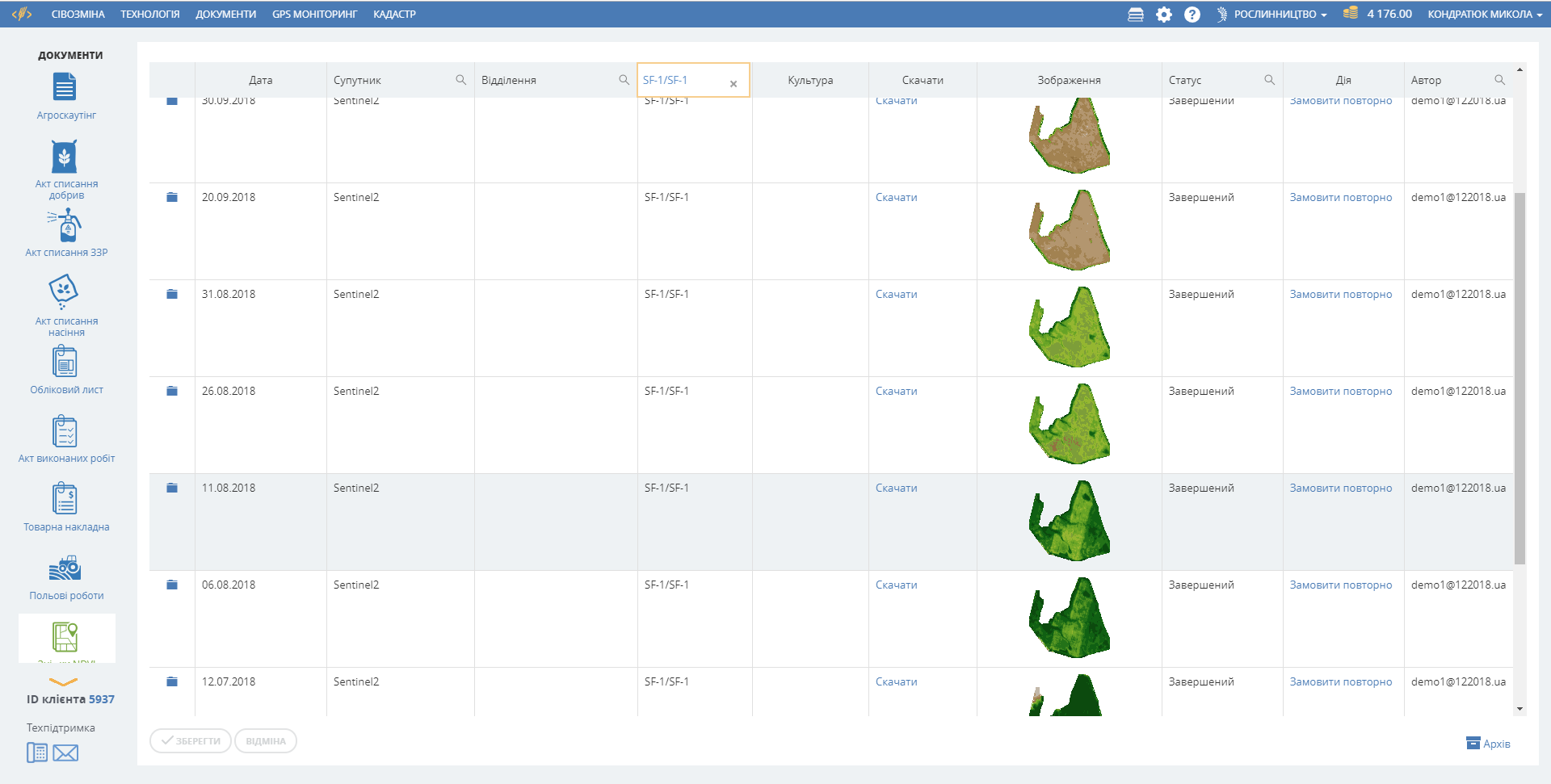Clear the SF-1/SF-1 filter field

click(733, 84)
